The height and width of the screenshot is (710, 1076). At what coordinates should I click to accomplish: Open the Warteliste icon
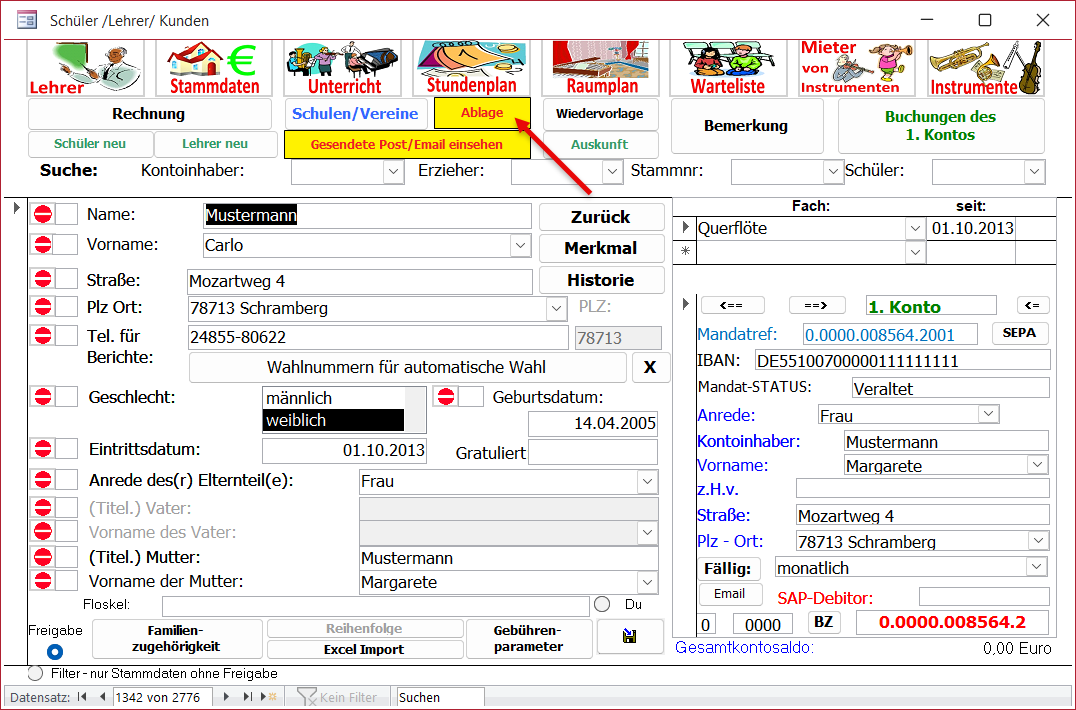pos(728,68)
